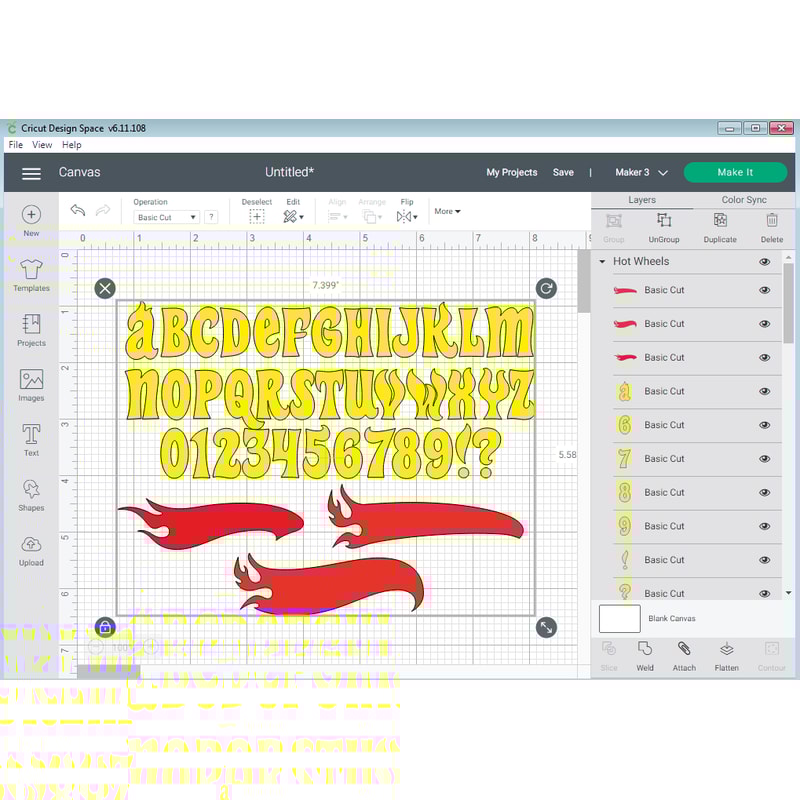Open the Templates panel

point(31,273)
